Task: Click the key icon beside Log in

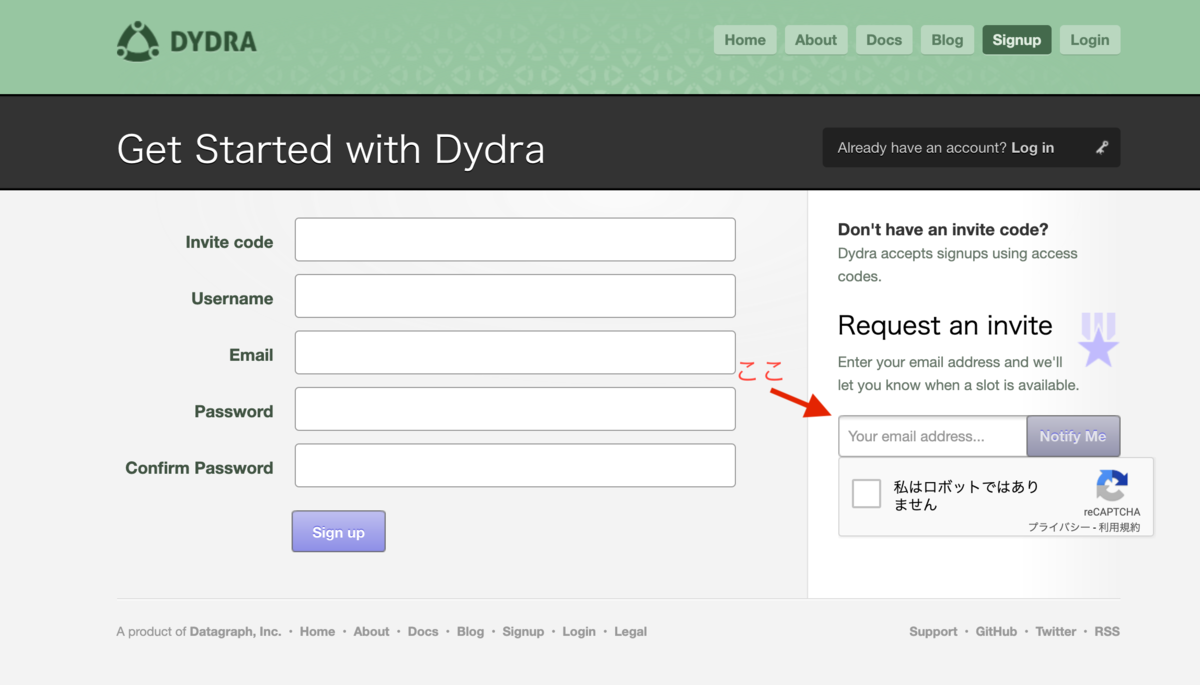Action: click(x=1101, y=147)
